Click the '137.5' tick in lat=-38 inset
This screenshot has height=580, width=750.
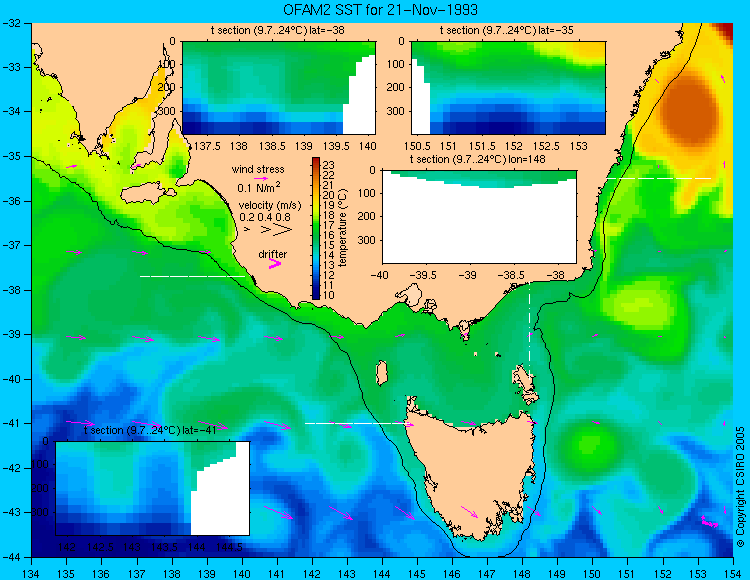tap(207, 146)
